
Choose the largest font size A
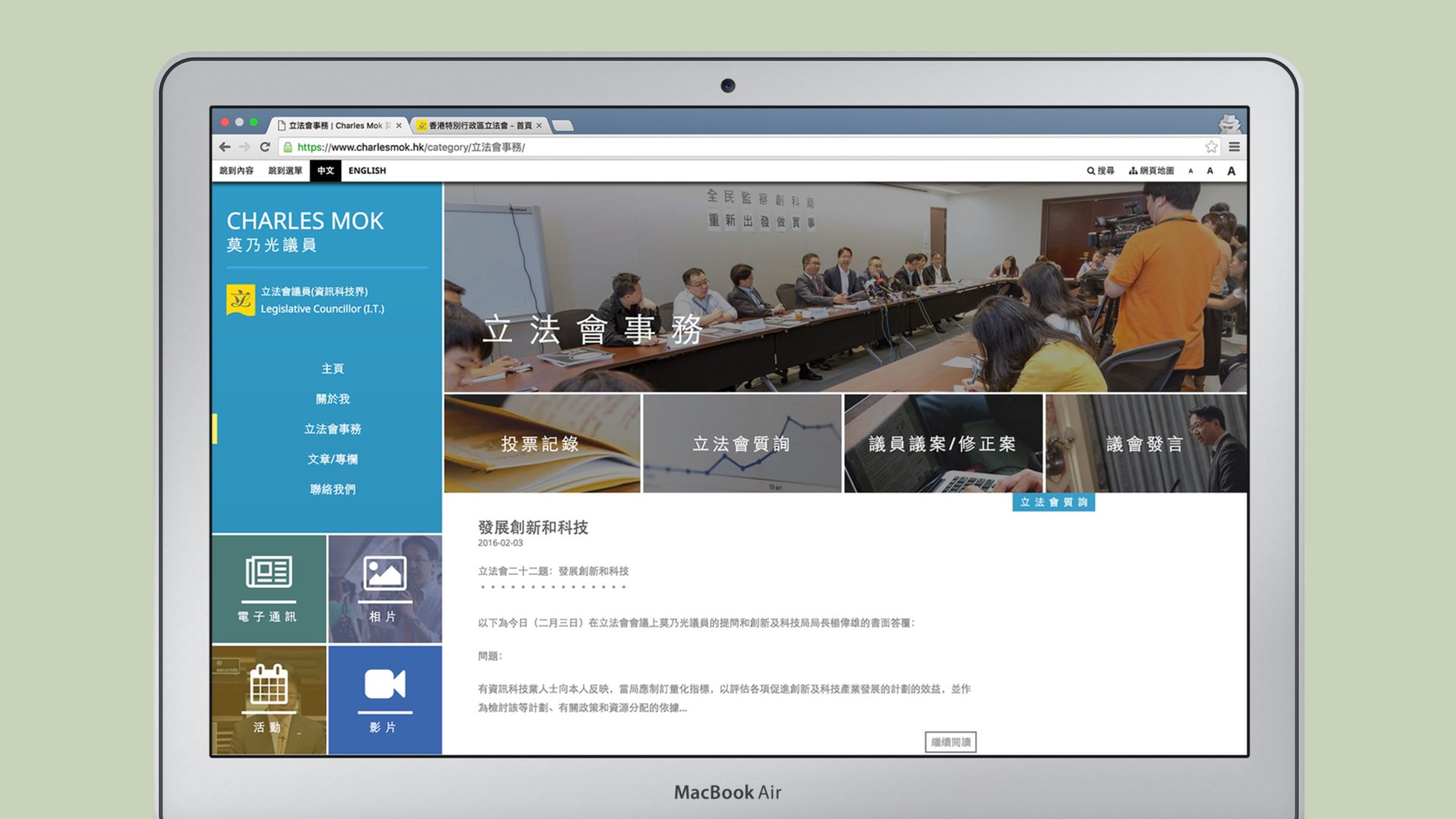click(x=1232, y=171)
